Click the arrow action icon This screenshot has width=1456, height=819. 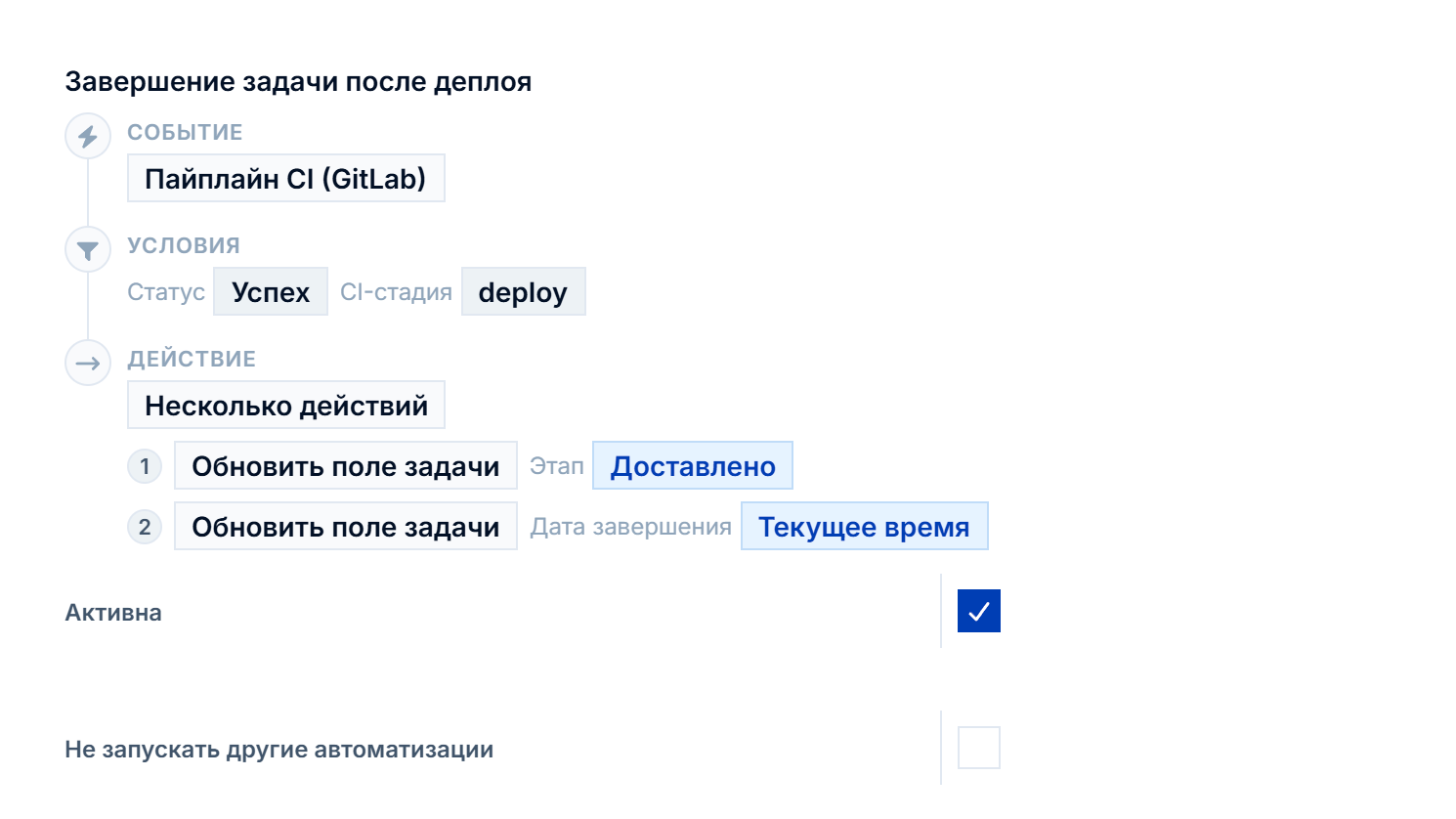click(x=88, y=364)
